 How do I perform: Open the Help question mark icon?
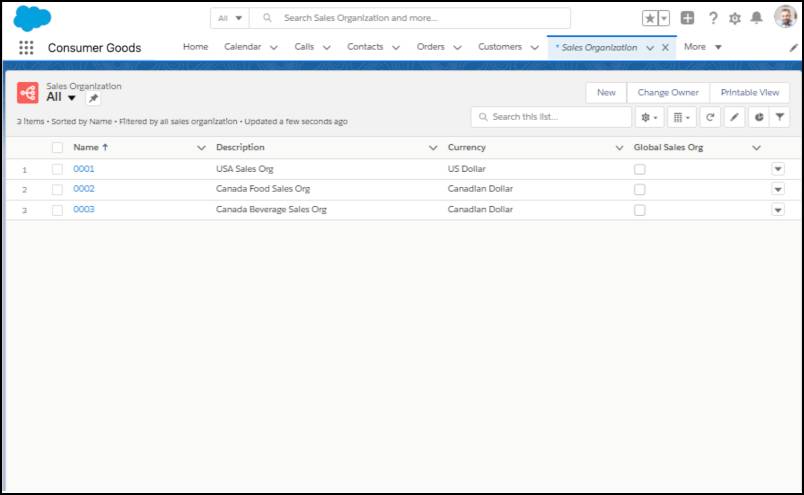[713, 18]
